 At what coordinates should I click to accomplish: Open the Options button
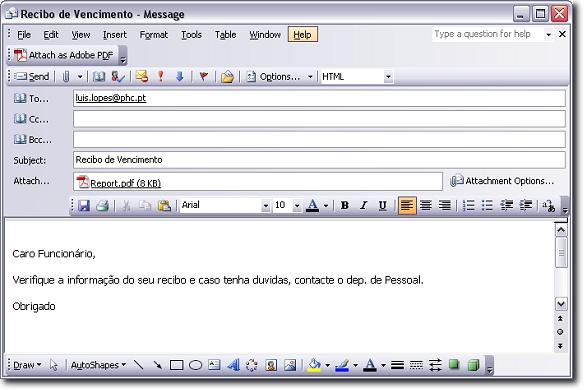(273, 77)
